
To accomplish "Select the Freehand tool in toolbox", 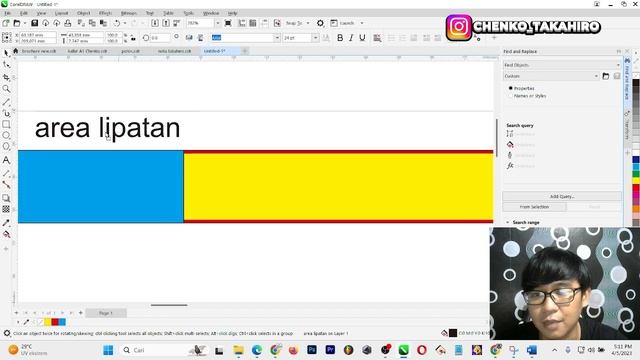I will coord(6,102).
